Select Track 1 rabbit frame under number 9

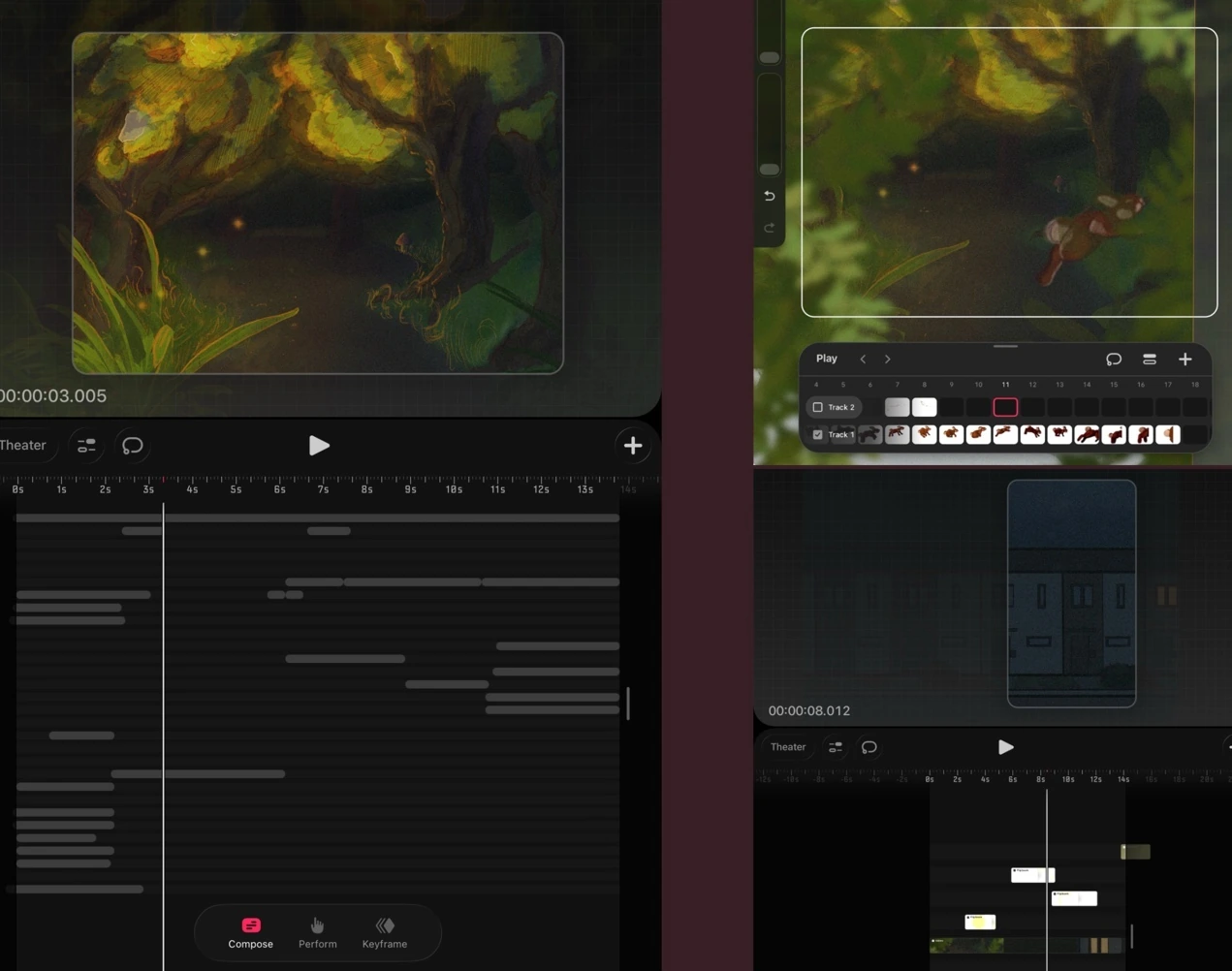pos(951,434)
